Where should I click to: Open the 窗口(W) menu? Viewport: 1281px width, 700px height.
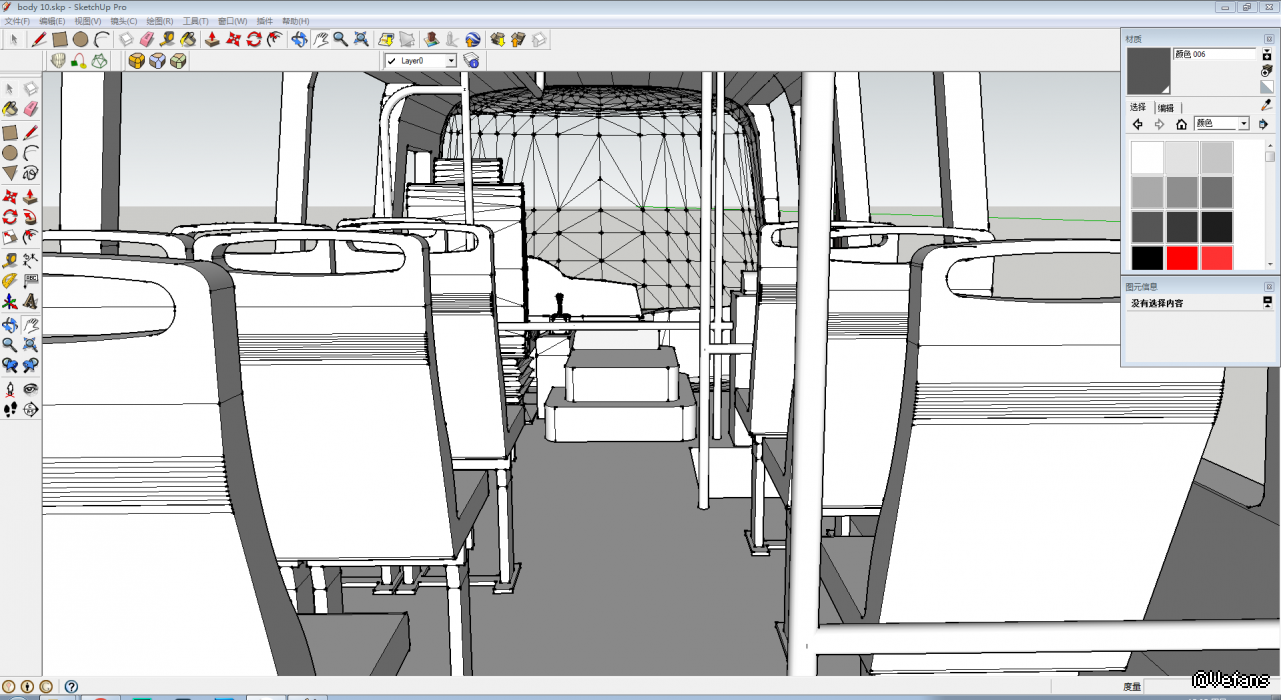(x=232, y=21)
